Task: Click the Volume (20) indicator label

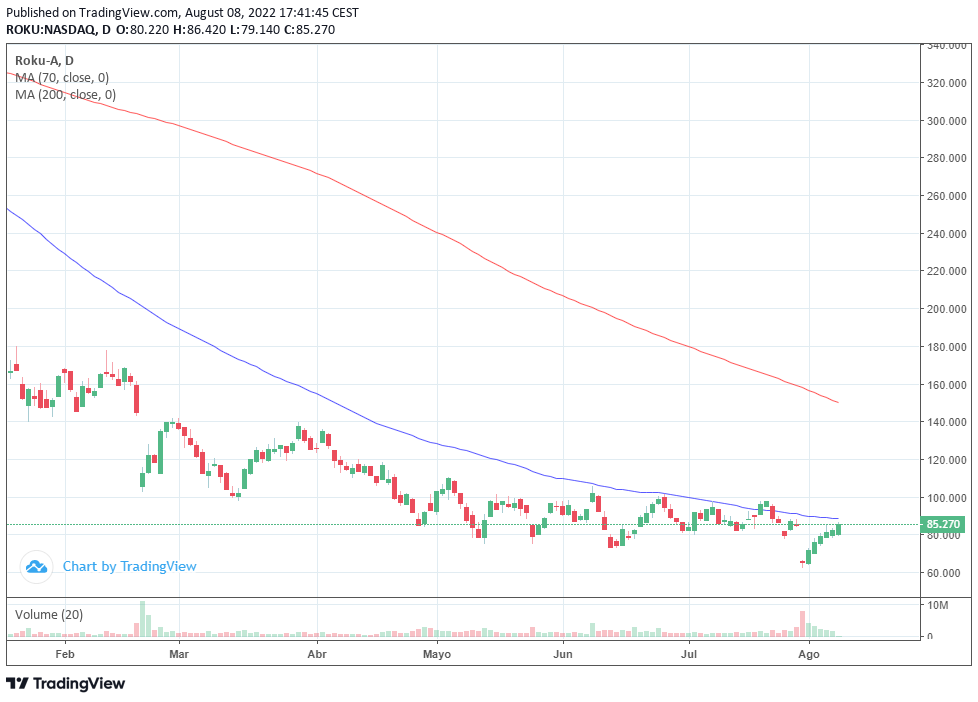Action: [49, 615]
